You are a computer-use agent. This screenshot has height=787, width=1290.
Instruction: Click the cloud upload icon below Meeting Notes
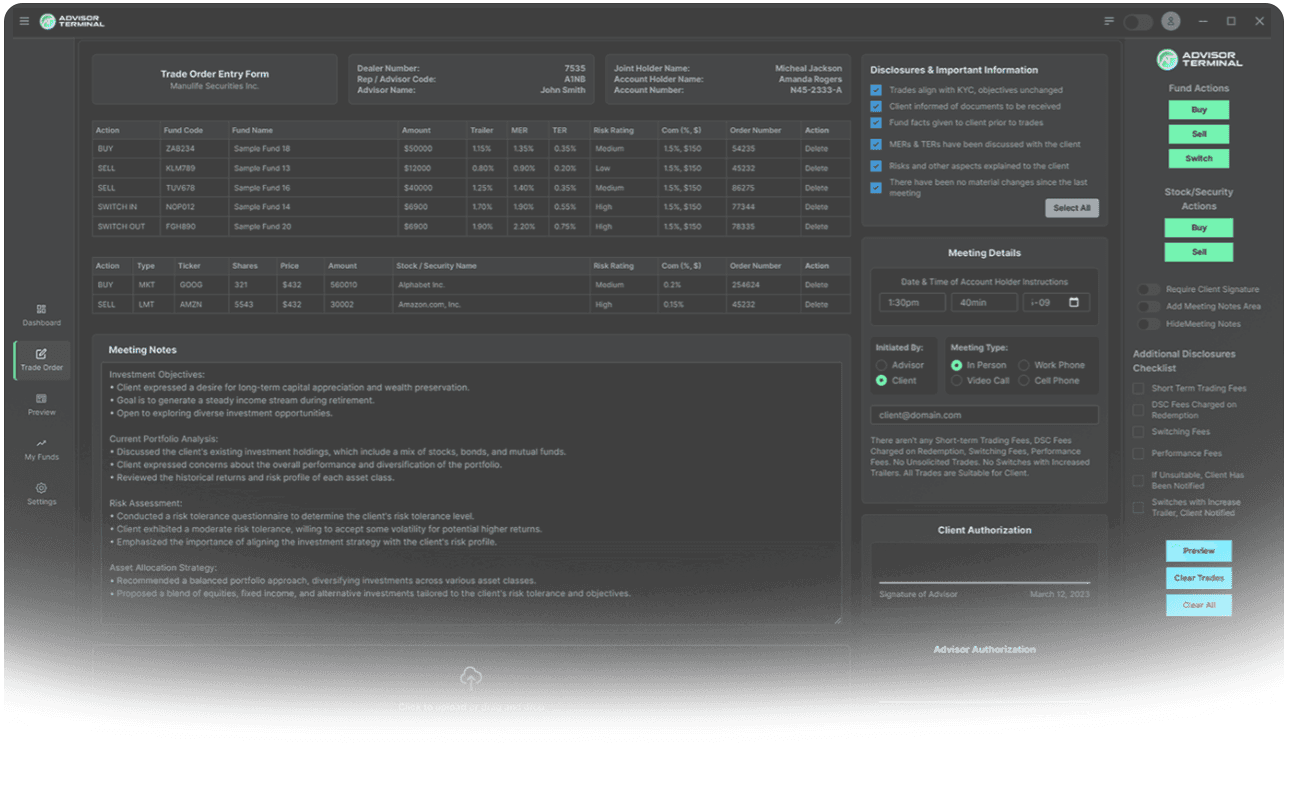click(x=471, y=679)
